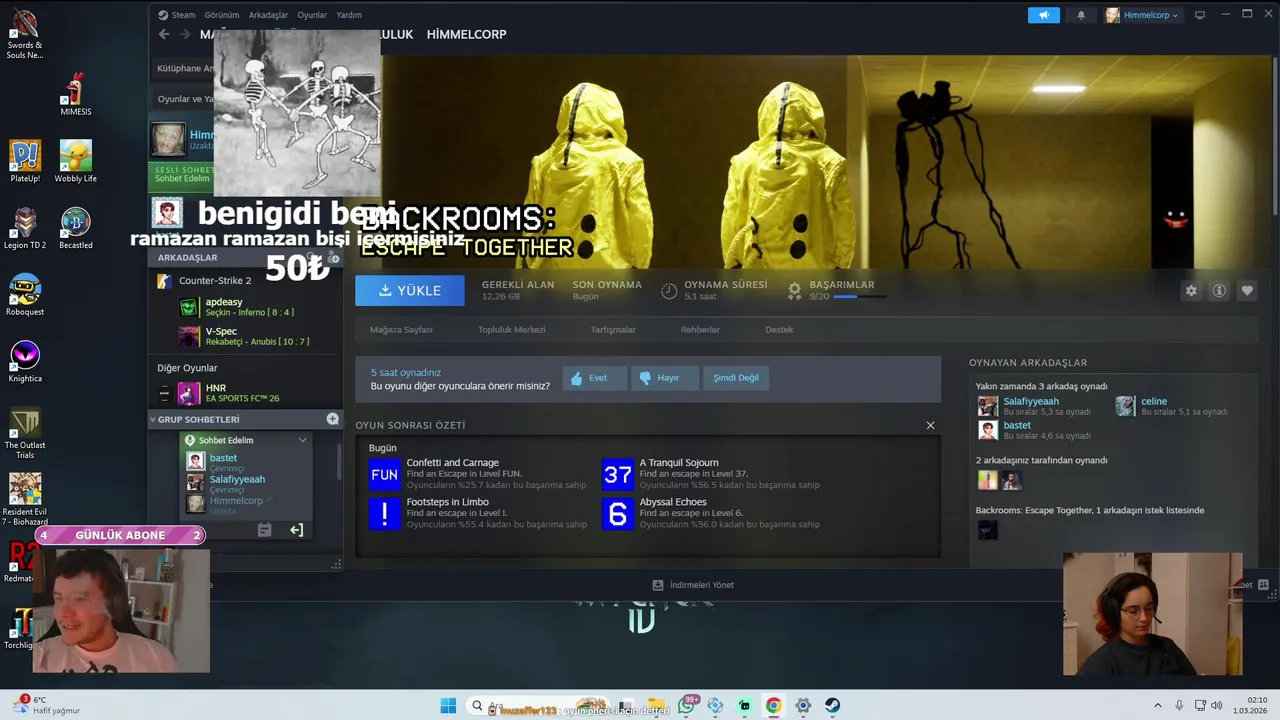Open the Swords & Souls desktop shortcut

(x=24, y=33)
